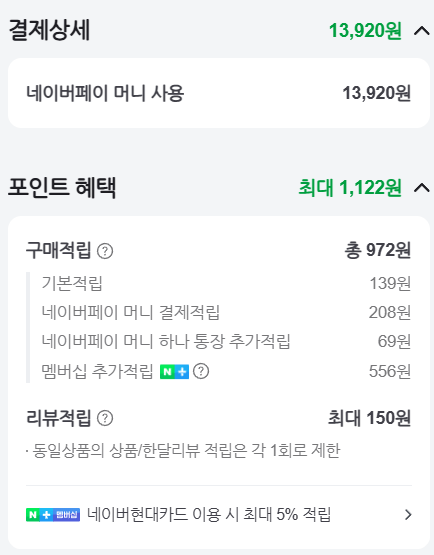Screen dimensions: 434x555
Task: Click the 최대 150원 review reward amount
Action: 369,418
